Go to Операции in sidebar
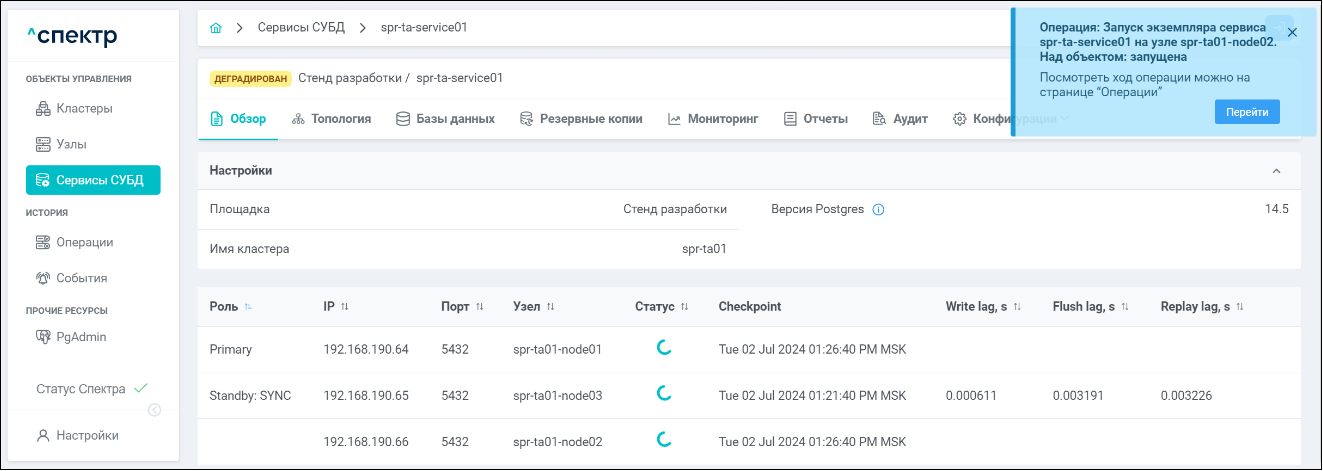This screenshot has width=1323, height=471. tap(84, 242)
